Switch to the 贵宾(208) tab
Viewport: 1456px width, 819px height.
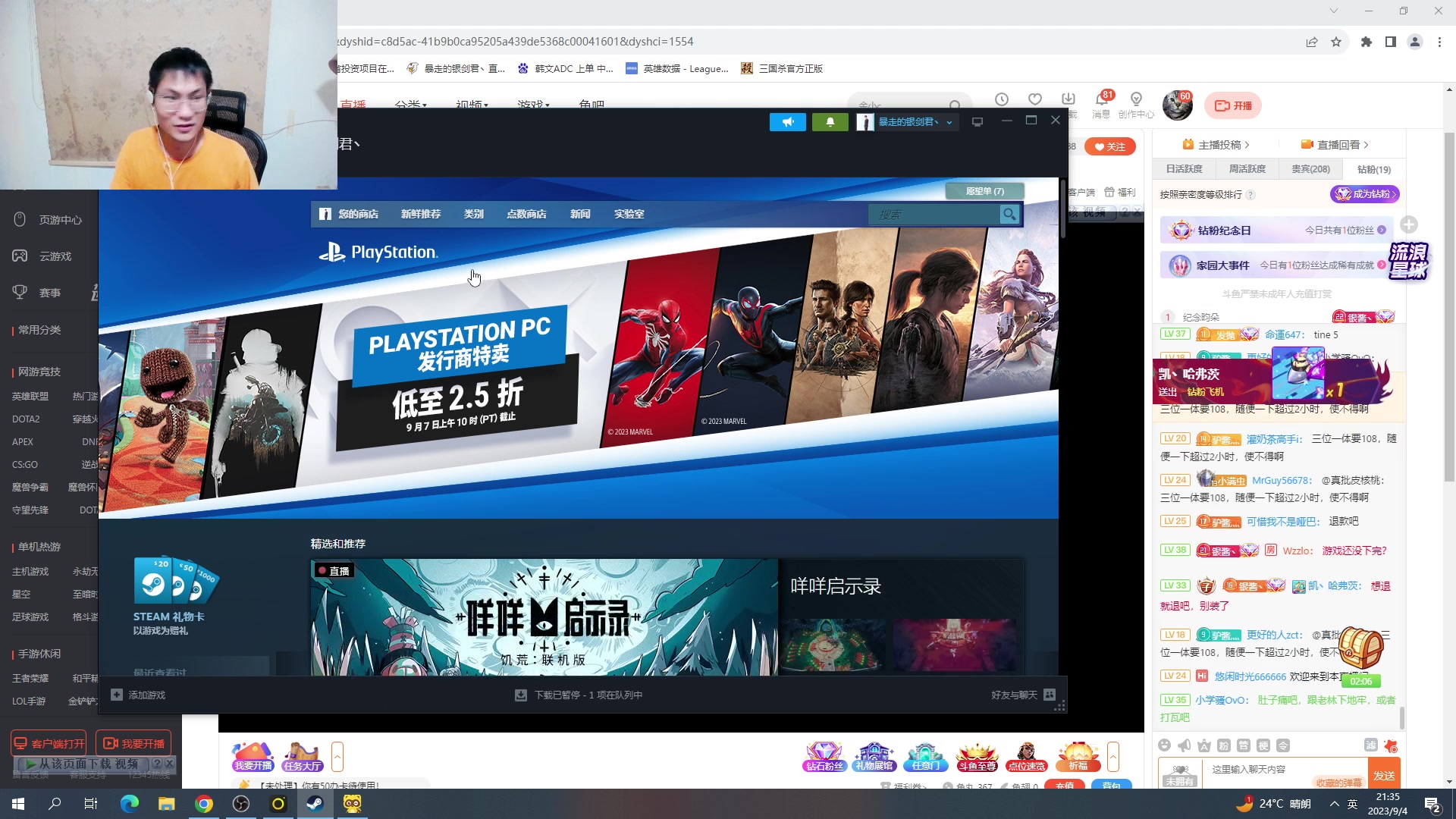[1310, 168]
